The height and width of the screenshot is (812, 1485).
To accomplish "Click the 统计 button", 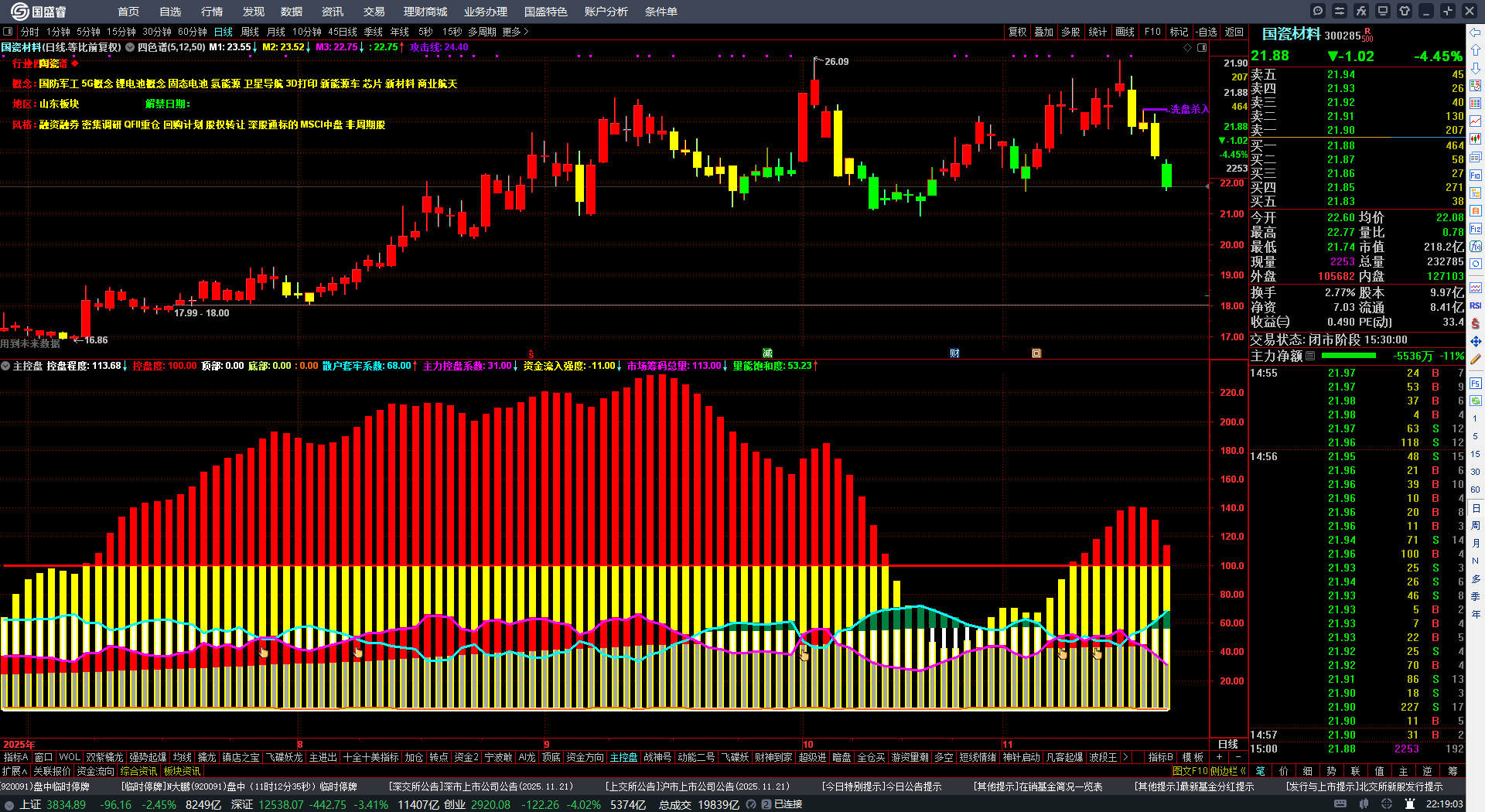I will click(1098, 32).
